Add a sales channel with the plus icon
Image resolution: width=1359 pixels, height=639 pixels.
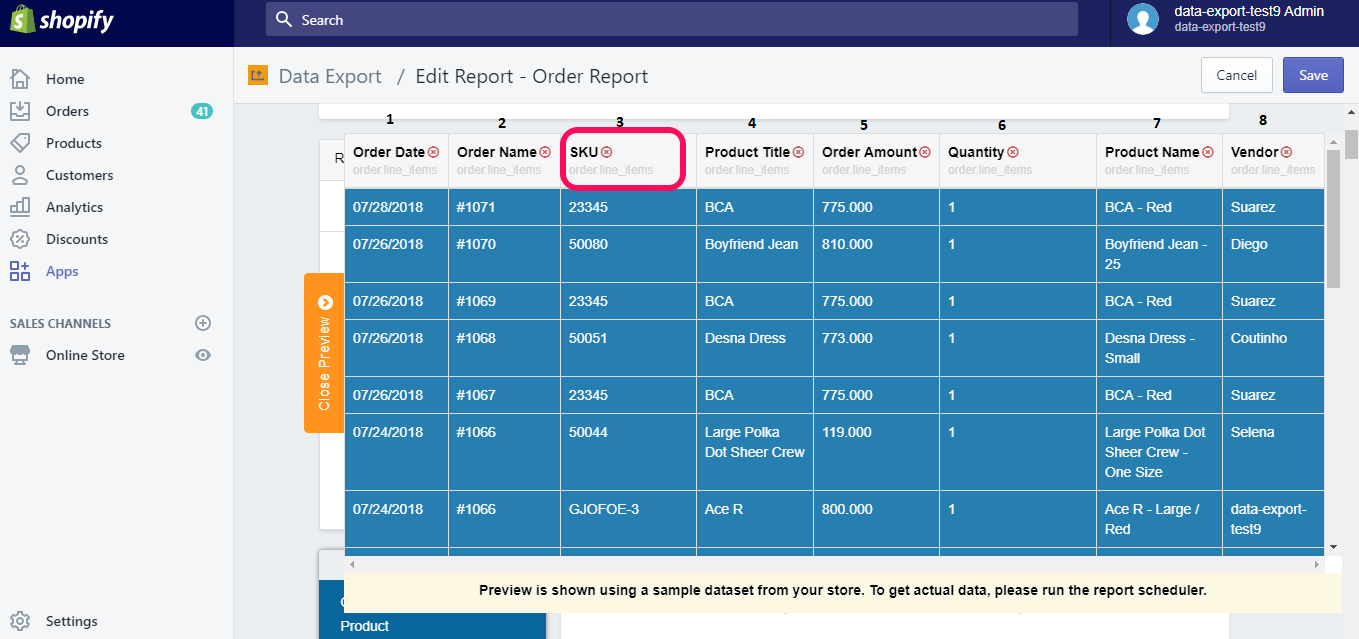pyautogui.click(x=203, y=322)
